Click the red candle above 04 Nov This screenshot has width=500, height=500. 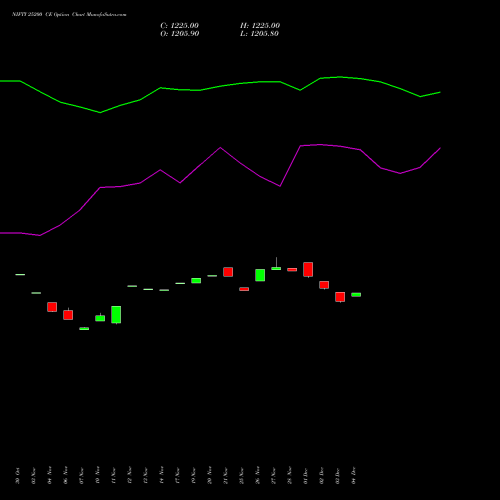(x=52, y=307)
